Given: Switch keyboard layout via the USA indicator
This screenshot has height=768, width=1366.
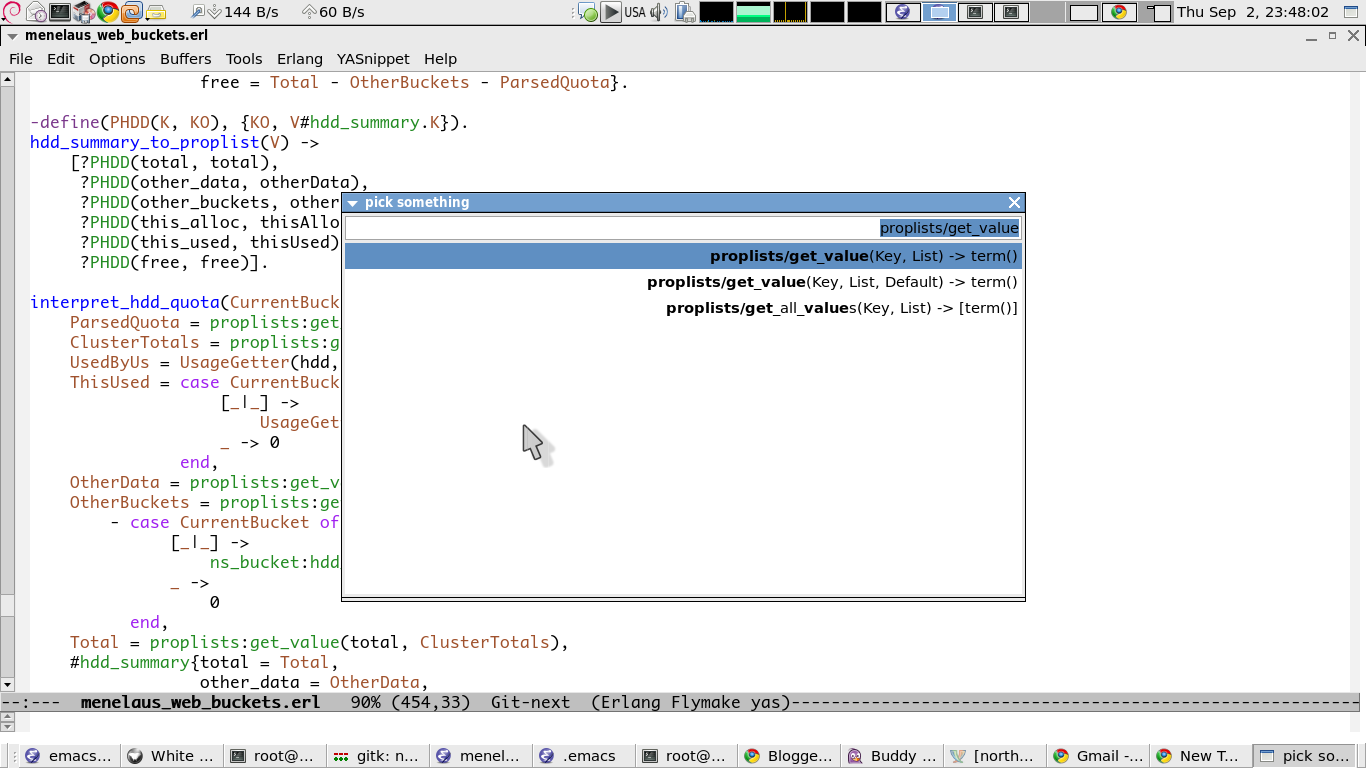Looking at the screenshot, I should (x=636, y=13).
